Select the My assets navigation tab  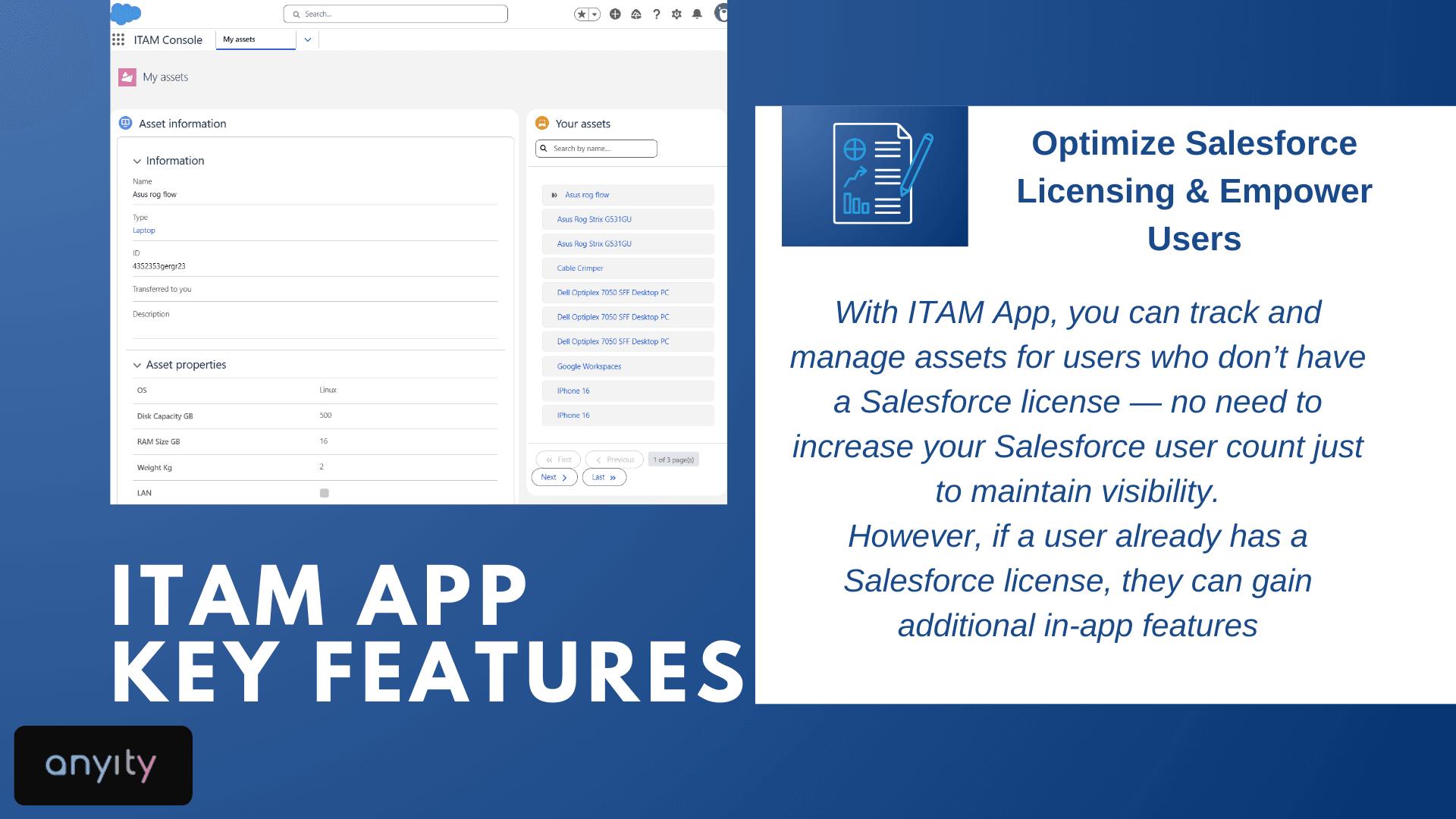pos(256,39)
